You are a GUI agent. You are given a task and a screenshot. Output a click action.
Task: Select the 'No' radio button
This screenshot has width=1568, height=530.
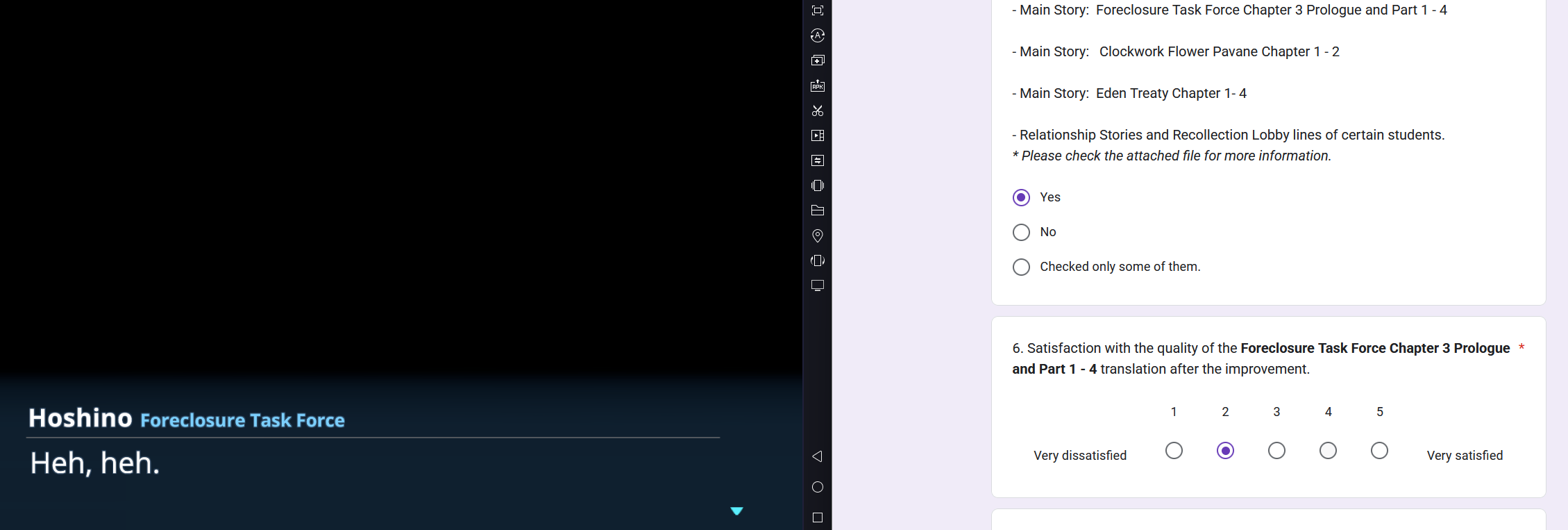tap(1021, 232)
